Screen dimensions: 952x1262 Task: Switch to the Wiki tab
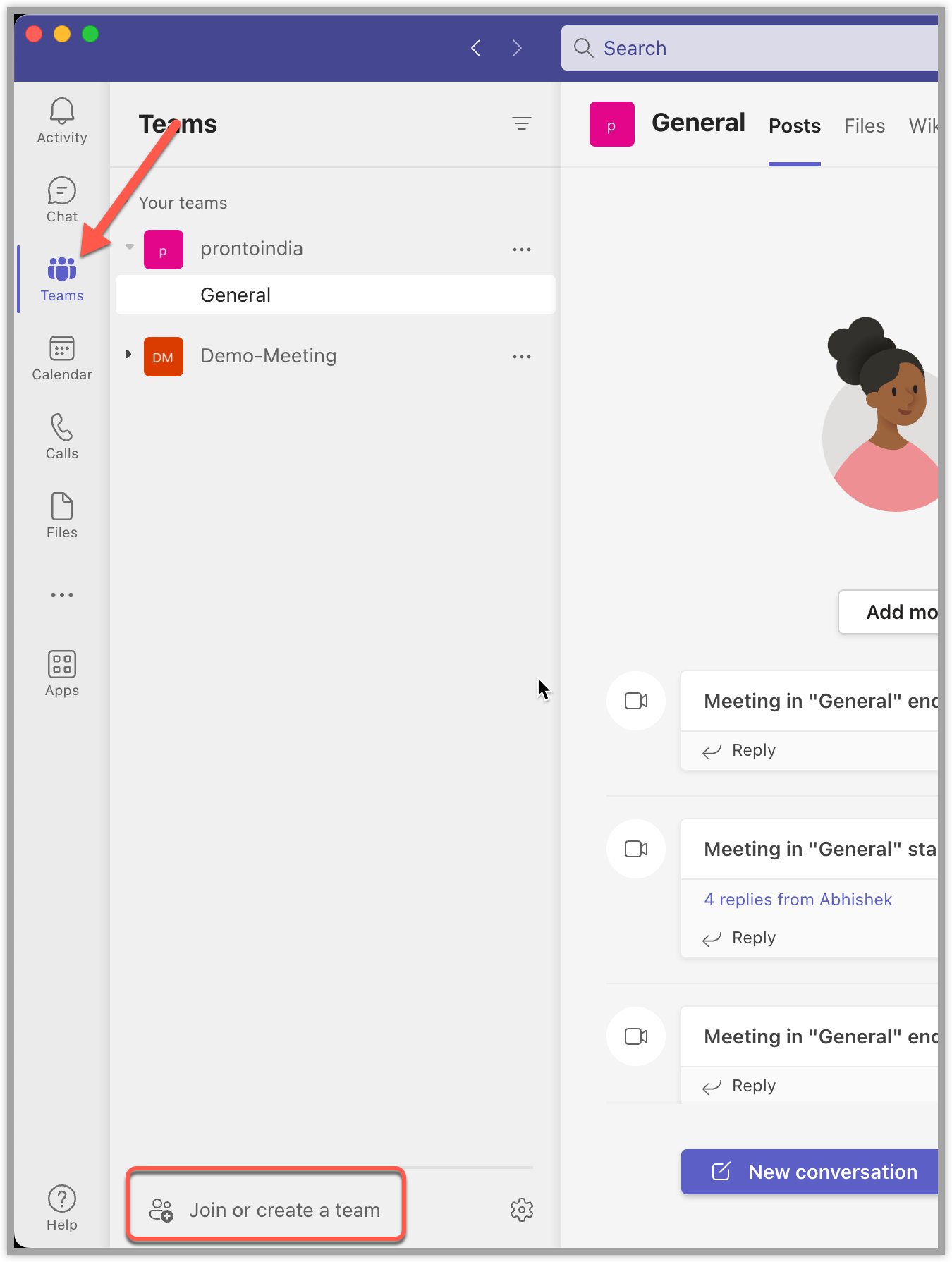[924, 125]
